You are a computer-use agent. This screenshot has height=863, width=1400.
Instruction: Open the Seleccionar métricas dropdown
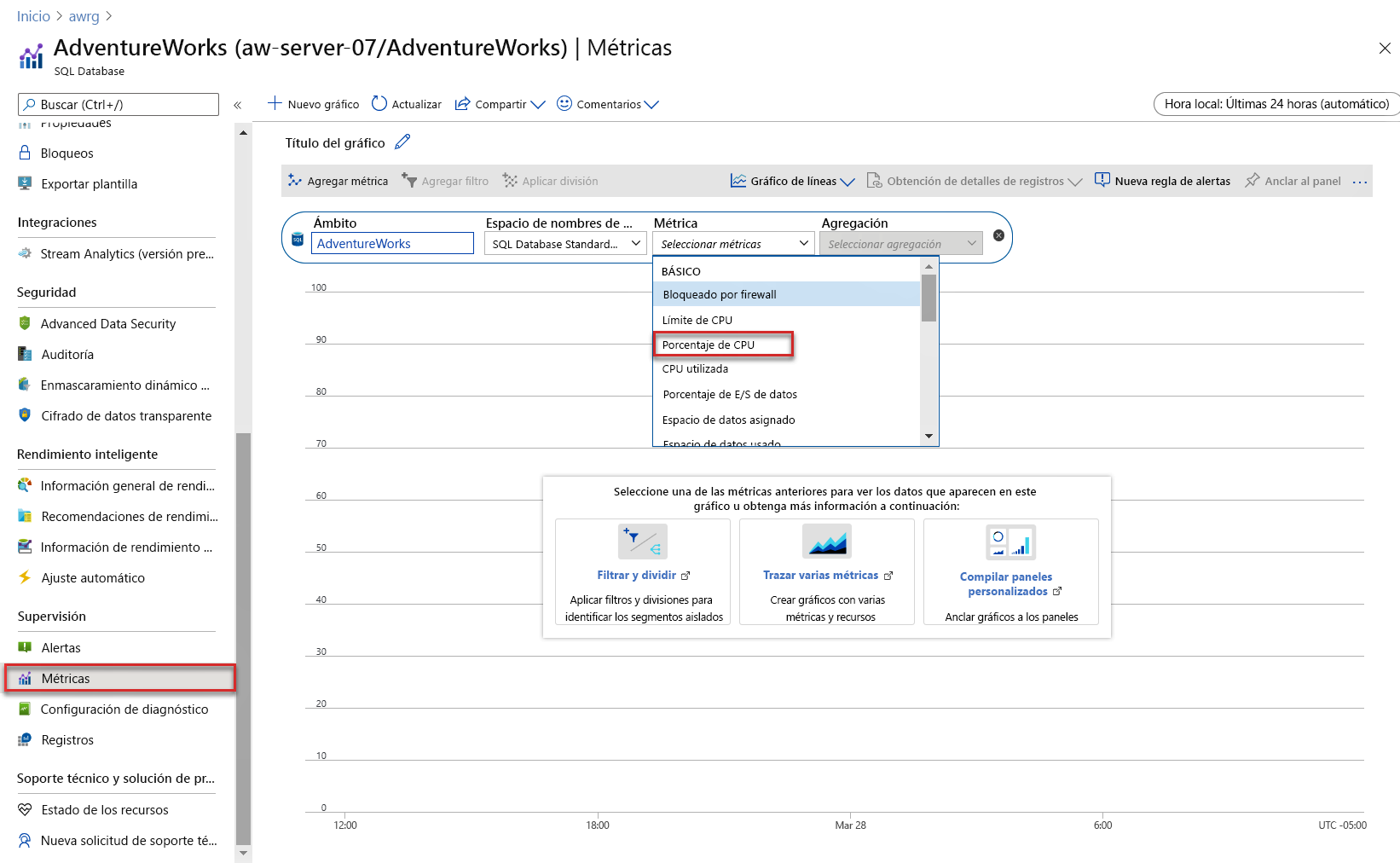(733, 244)
